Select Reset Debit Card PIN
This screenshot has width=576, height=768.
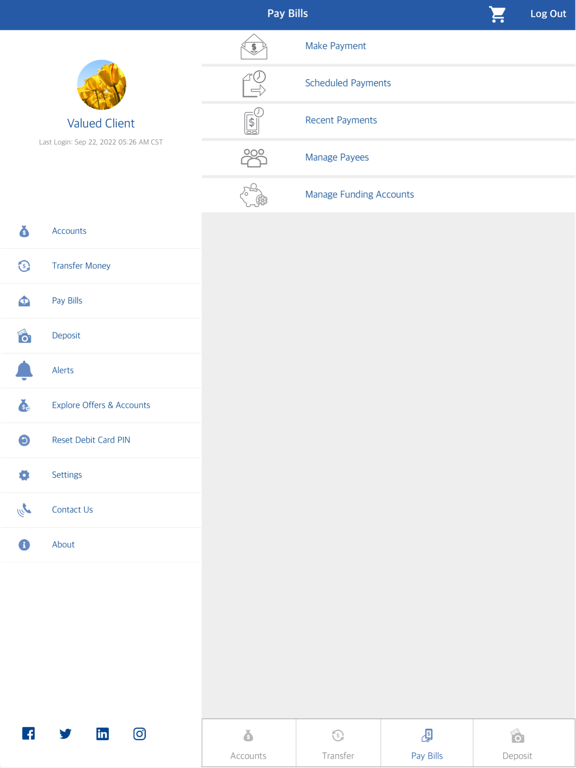(x=101, y=440)
